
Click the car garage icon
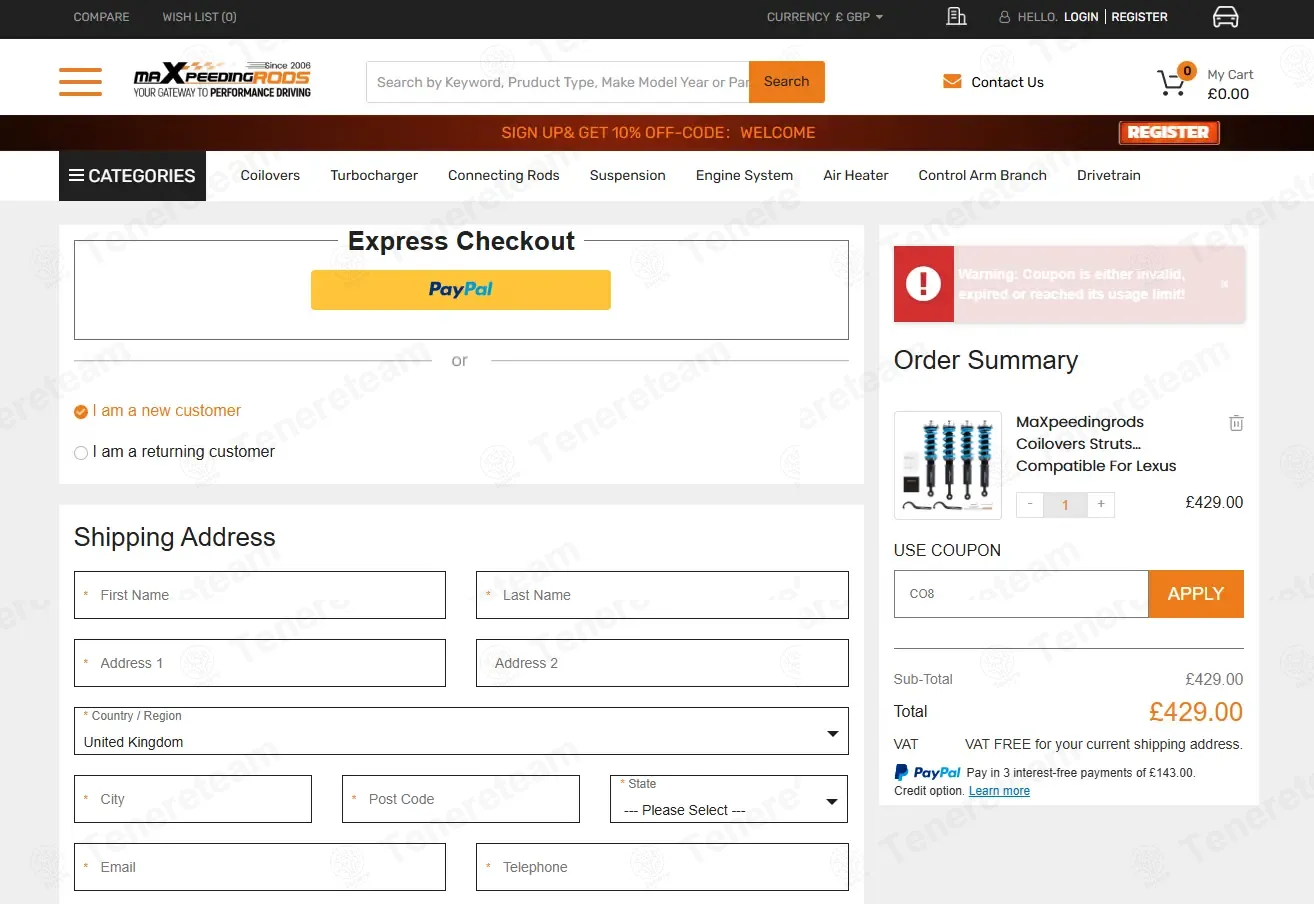coord(1225,17)
